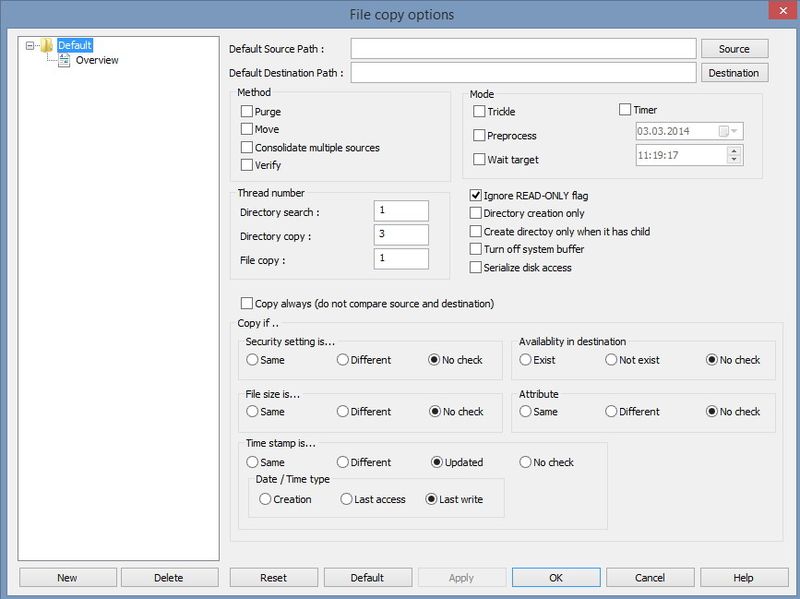Click the Directory copy thread field
The height and width of the screenshot is (599, 800).
pyautogui.click(x=400, y=235)
